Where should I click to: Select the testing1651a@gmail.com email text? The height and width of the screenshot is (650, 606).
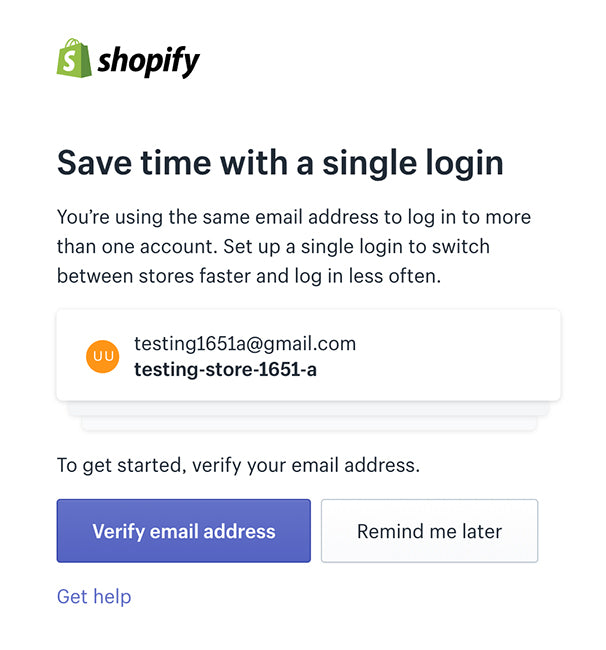[245, 344]
